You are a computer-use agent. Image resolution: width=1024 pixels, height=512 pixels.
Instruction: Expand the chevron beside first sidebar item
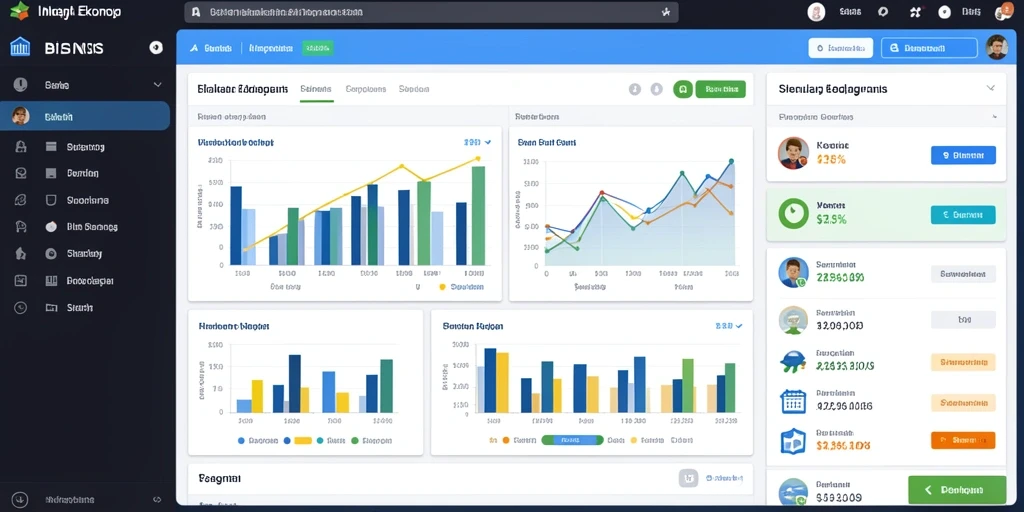pyautogui.click(x=157, y=85)
